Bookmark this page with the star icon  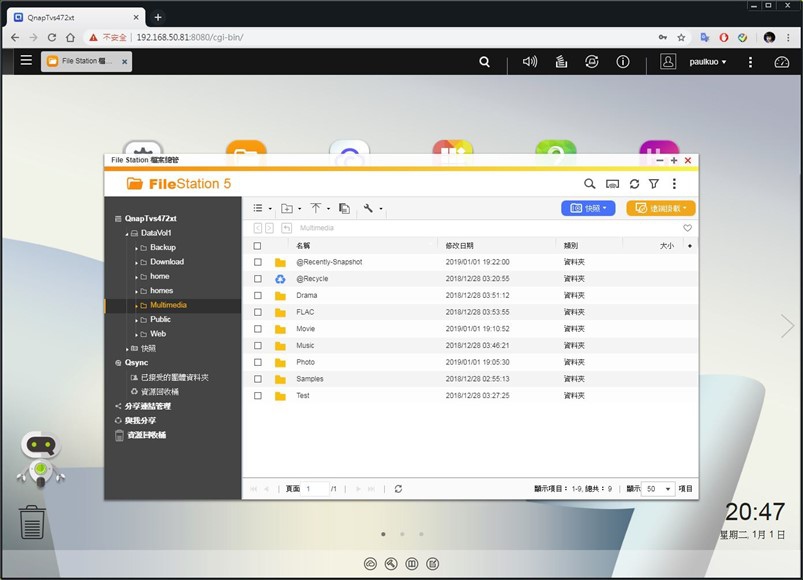pos(681,37)
